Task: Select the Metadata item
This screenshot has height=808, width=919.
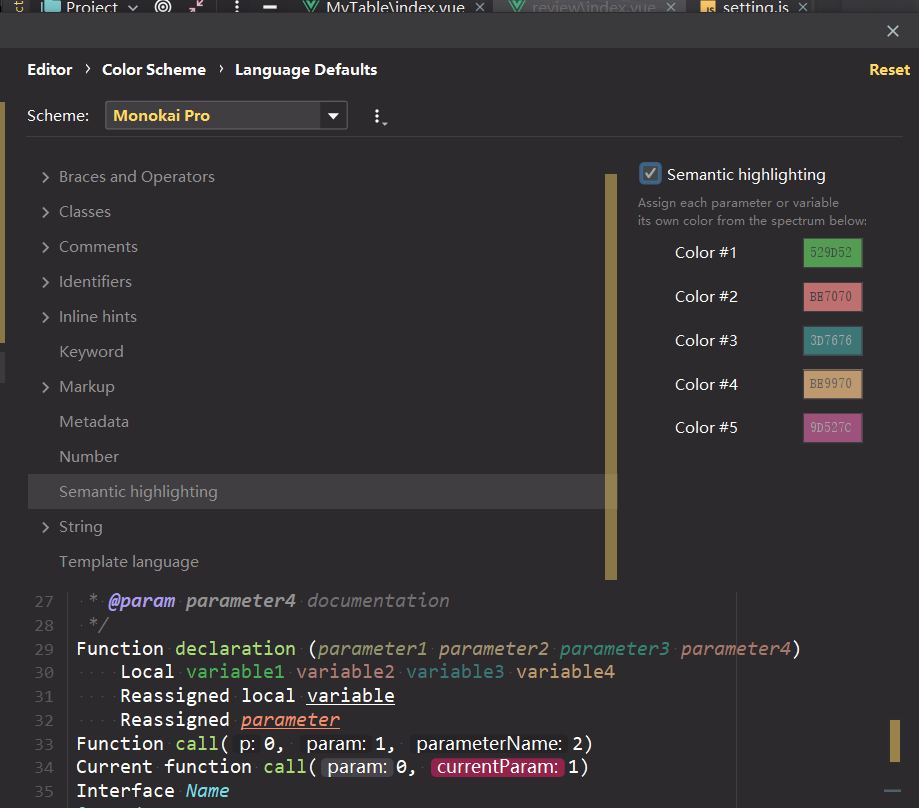Action: (x=94, y=422)
